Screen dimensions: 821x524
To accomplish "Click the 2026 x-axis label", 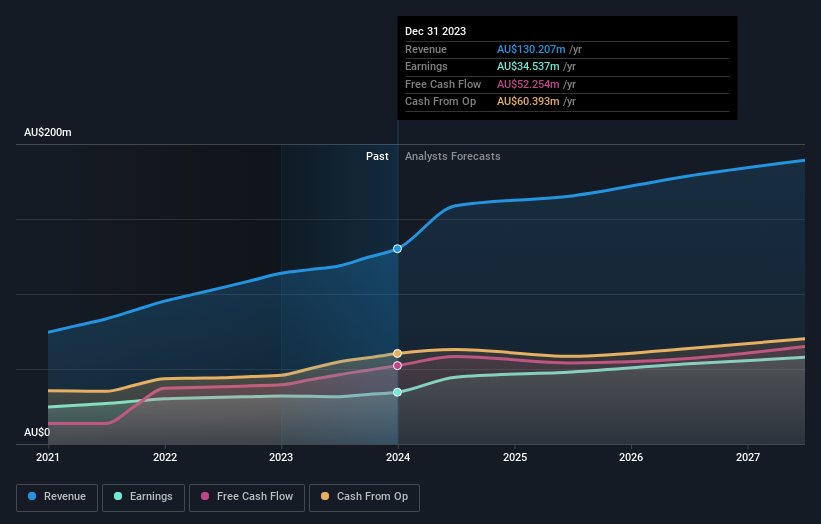I will click(x=631, y=457).
